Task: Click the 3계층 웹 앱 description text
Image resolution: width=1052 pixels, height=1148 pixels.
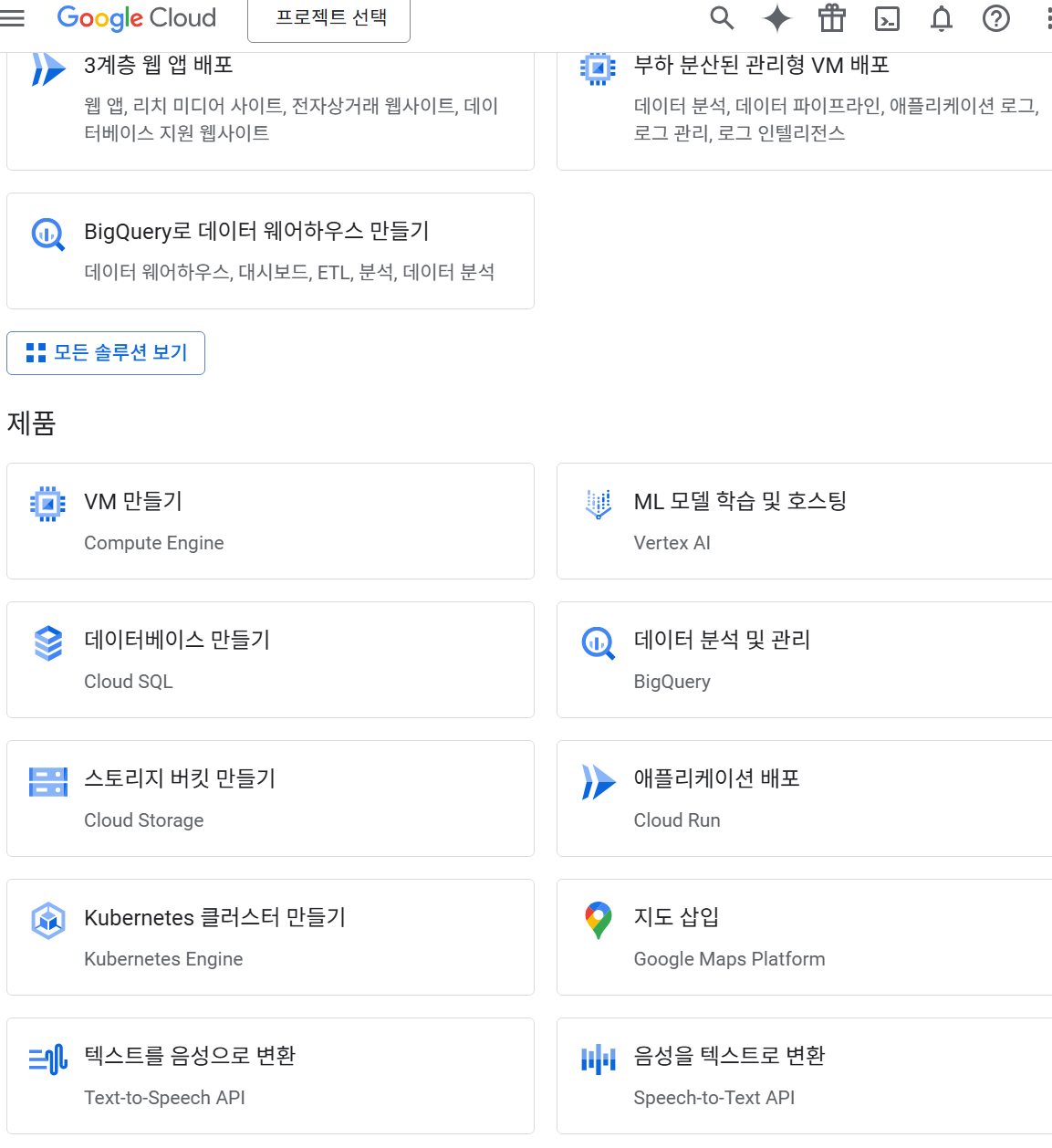Action: coord(291,120)
